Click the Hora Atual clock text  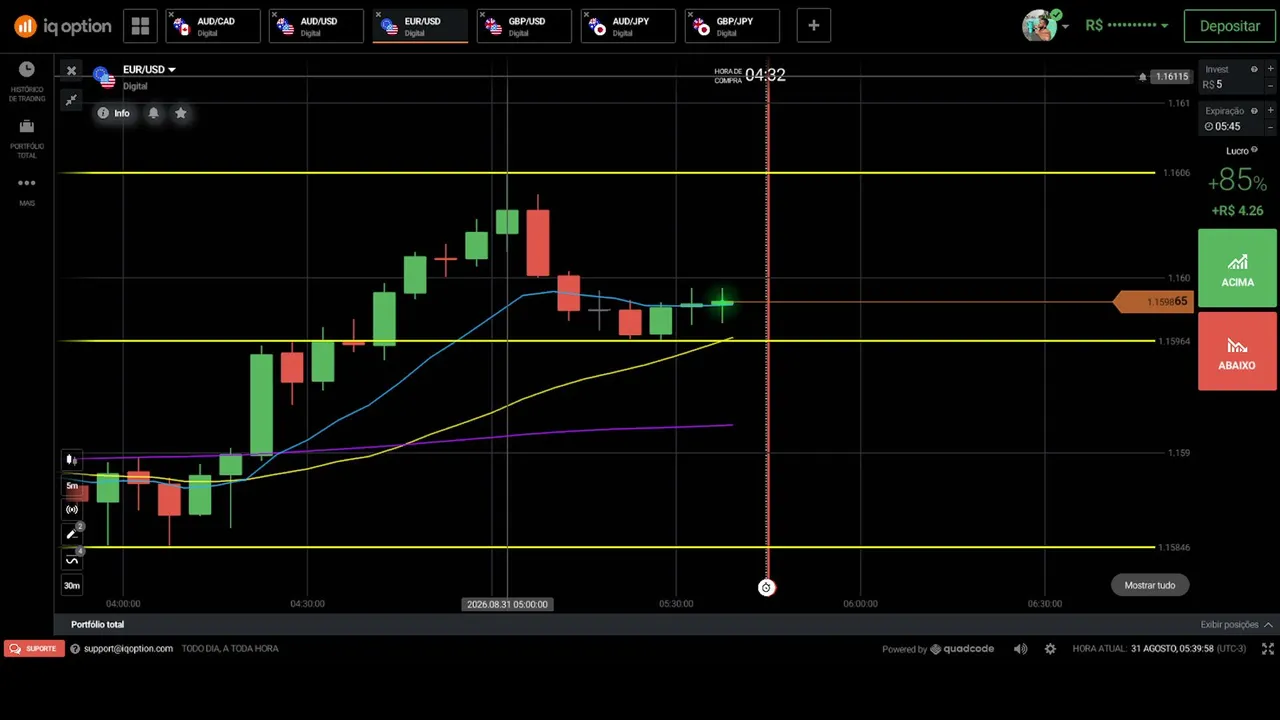pyautogui.click(x=1159, y=649)
